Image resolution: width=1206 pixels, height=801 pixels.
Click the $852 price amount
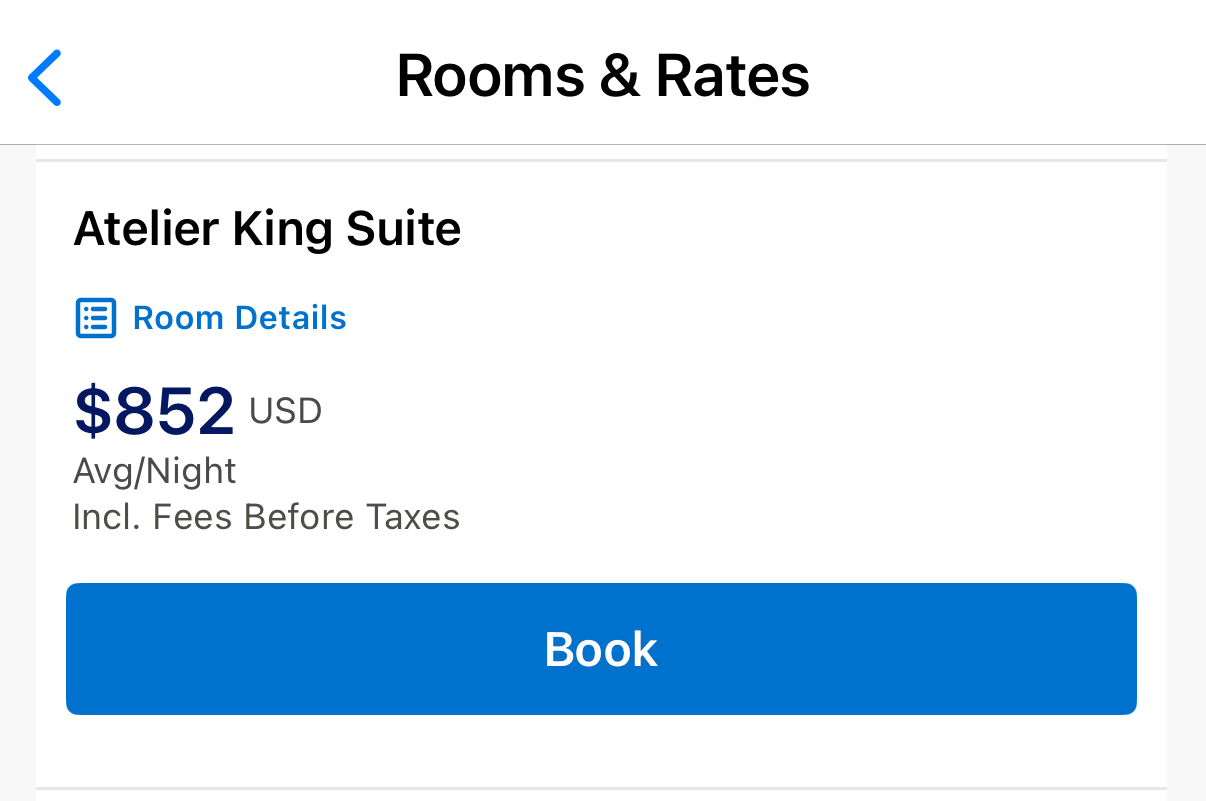[x=155, y=411]
